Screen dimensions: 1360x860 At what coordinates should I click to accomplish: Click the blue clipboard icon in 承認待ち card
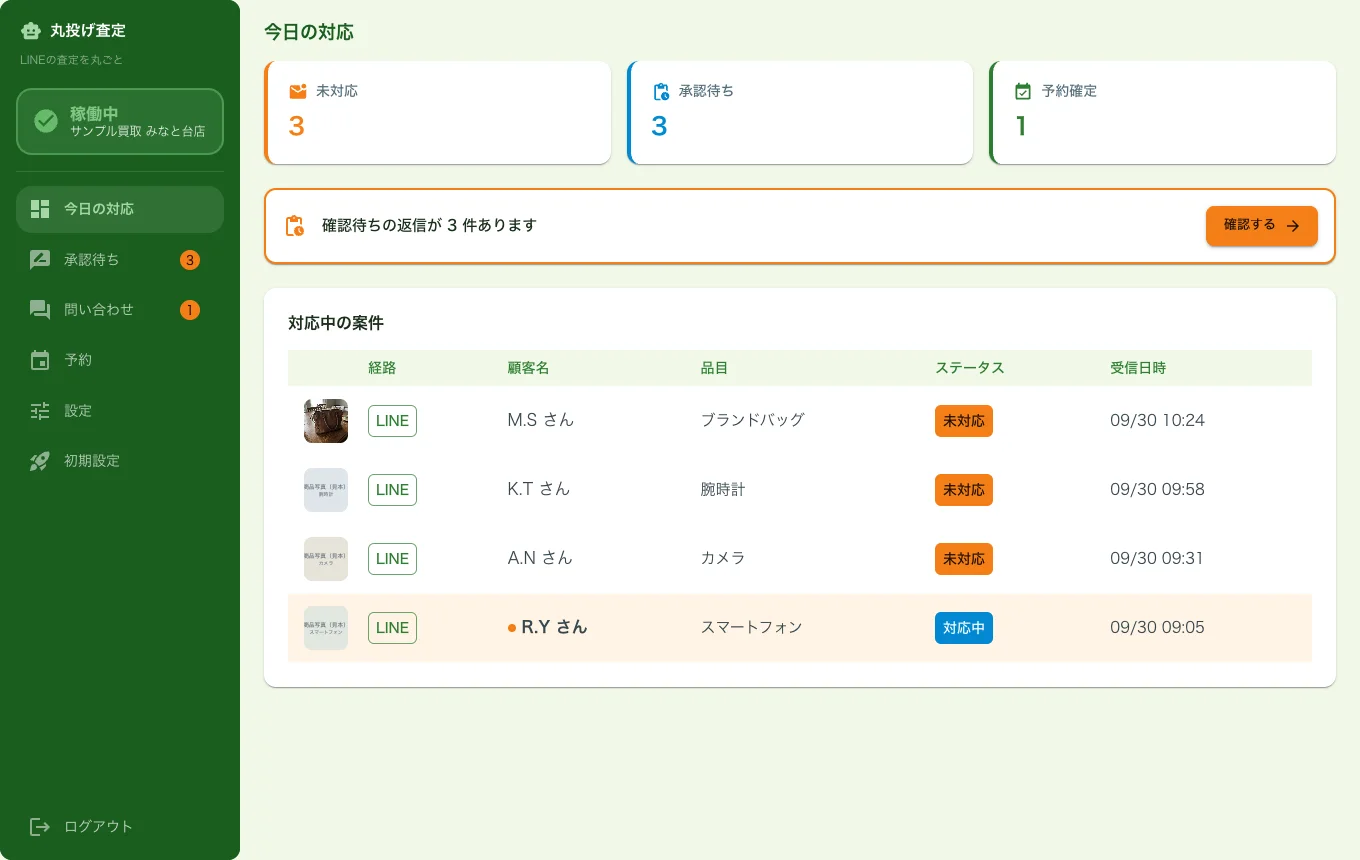pos(660,91)
